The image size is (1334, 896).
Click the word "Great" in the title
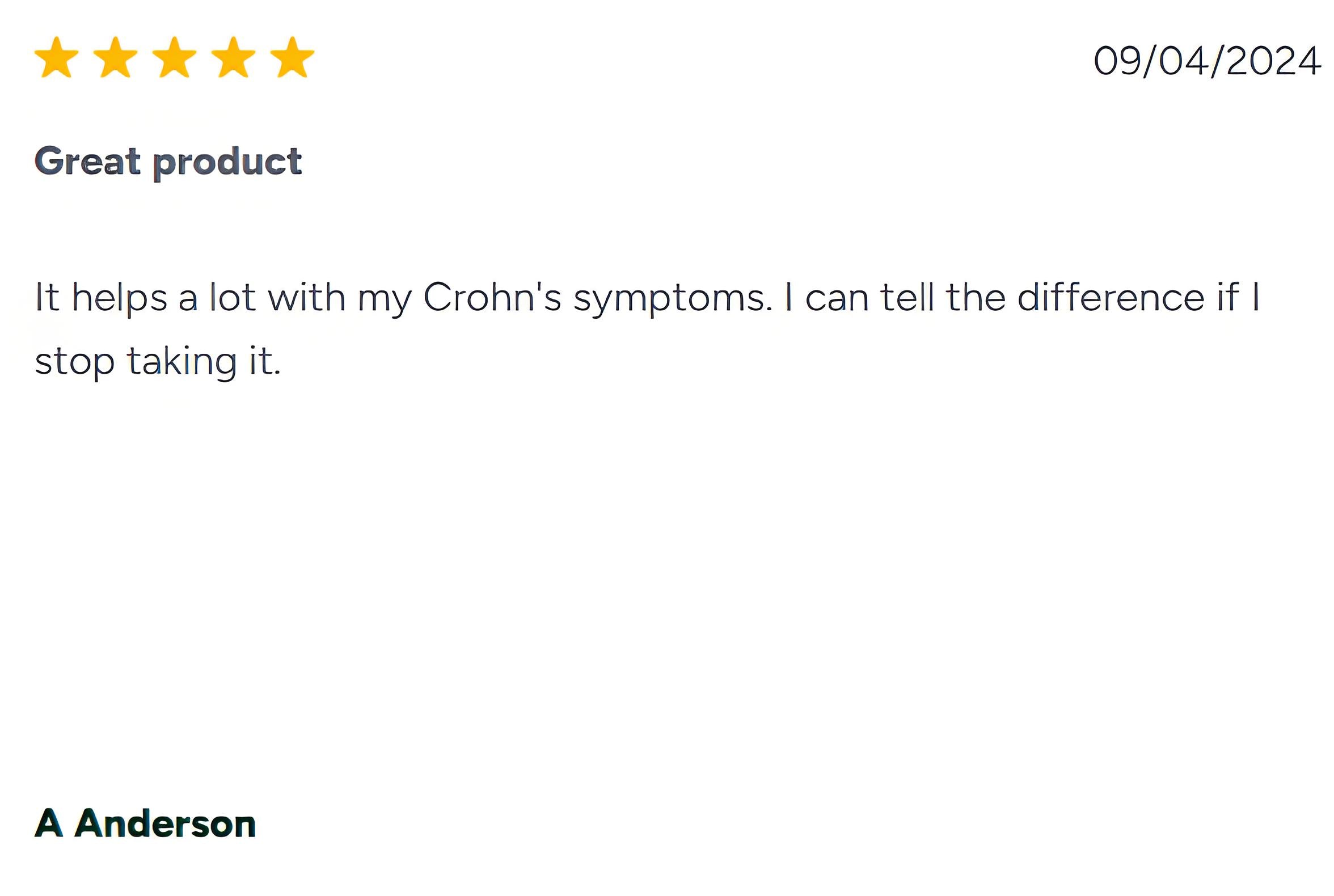(x=87, y=160)
